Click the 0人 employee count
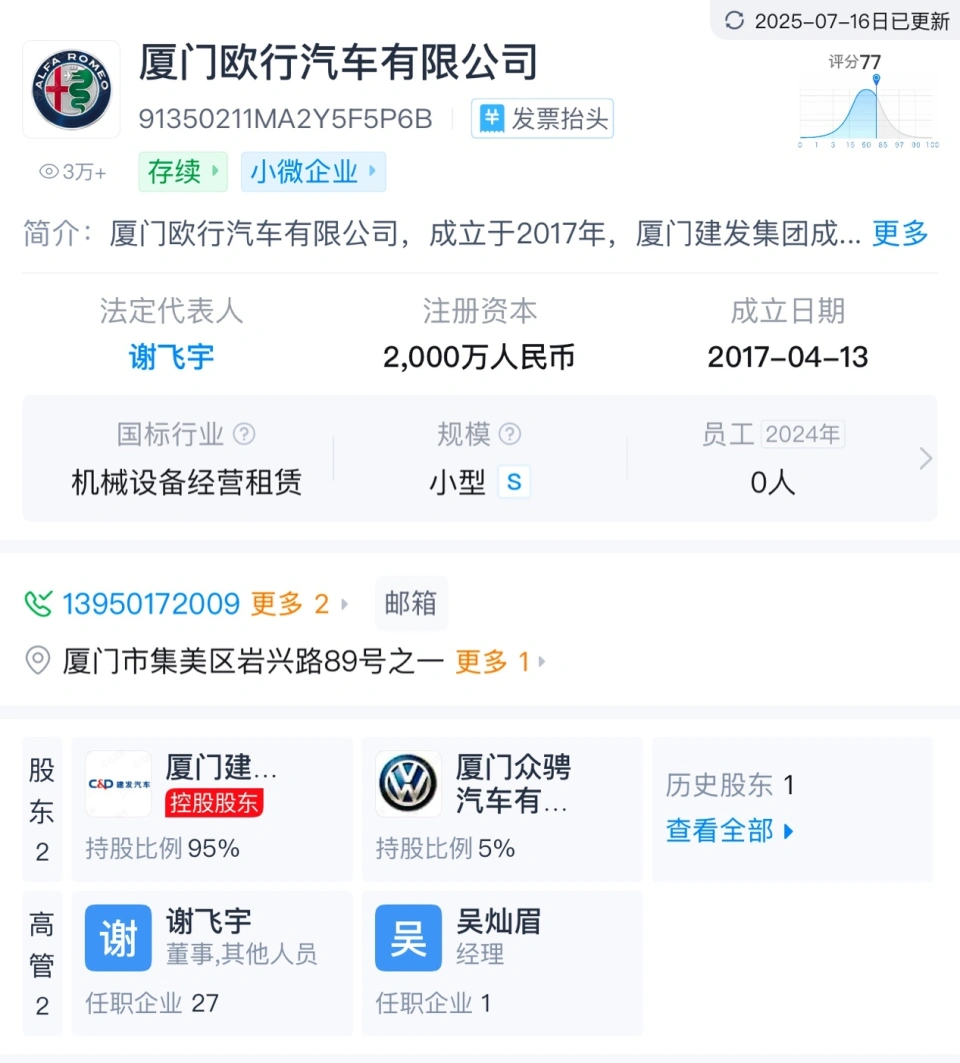This screenshot has height=1063, width=960. point(773,482)
